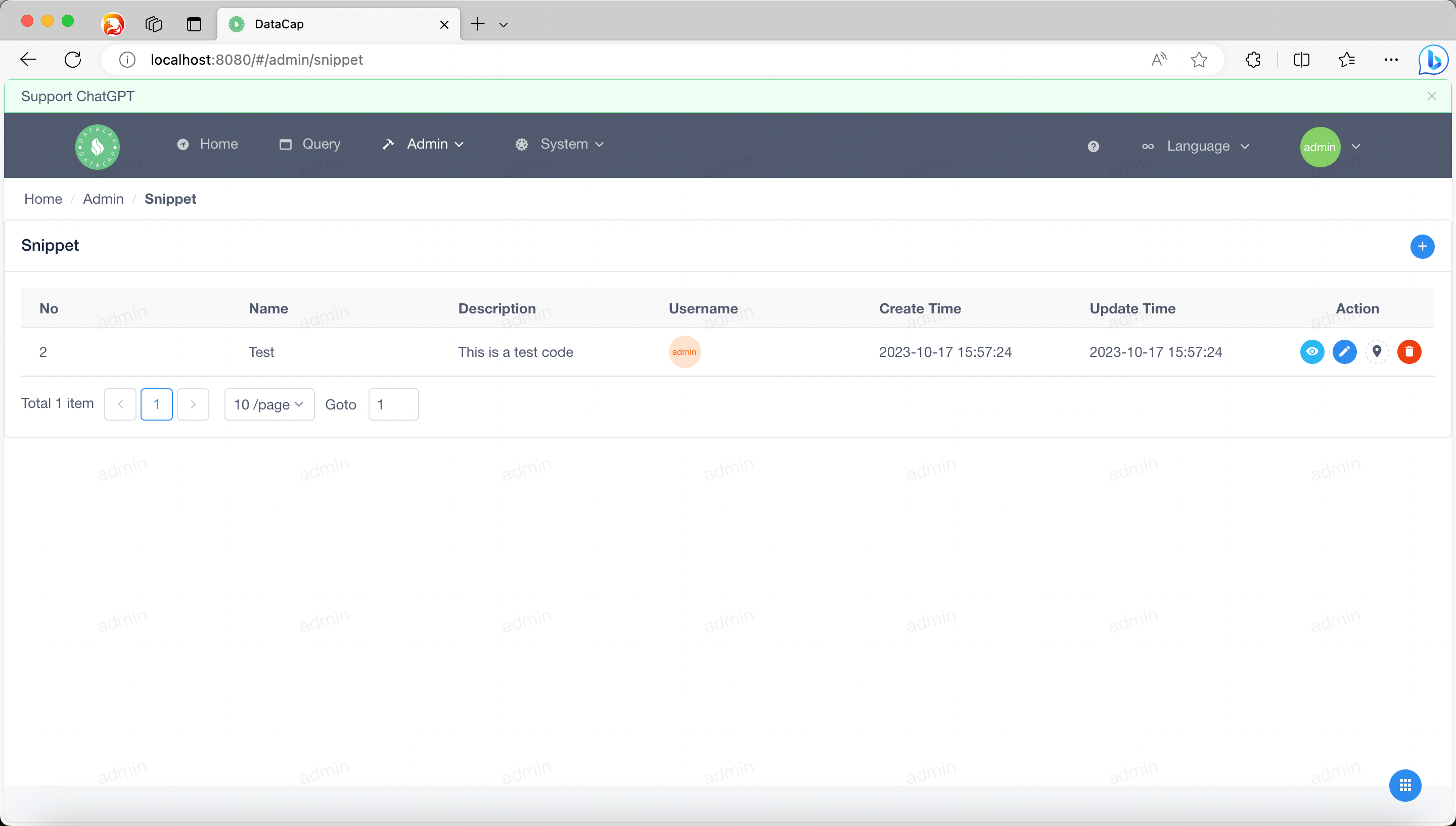The height and width of the screenshot is (826, 1456).
Task: Reload the current page
Action: point(73,60)
